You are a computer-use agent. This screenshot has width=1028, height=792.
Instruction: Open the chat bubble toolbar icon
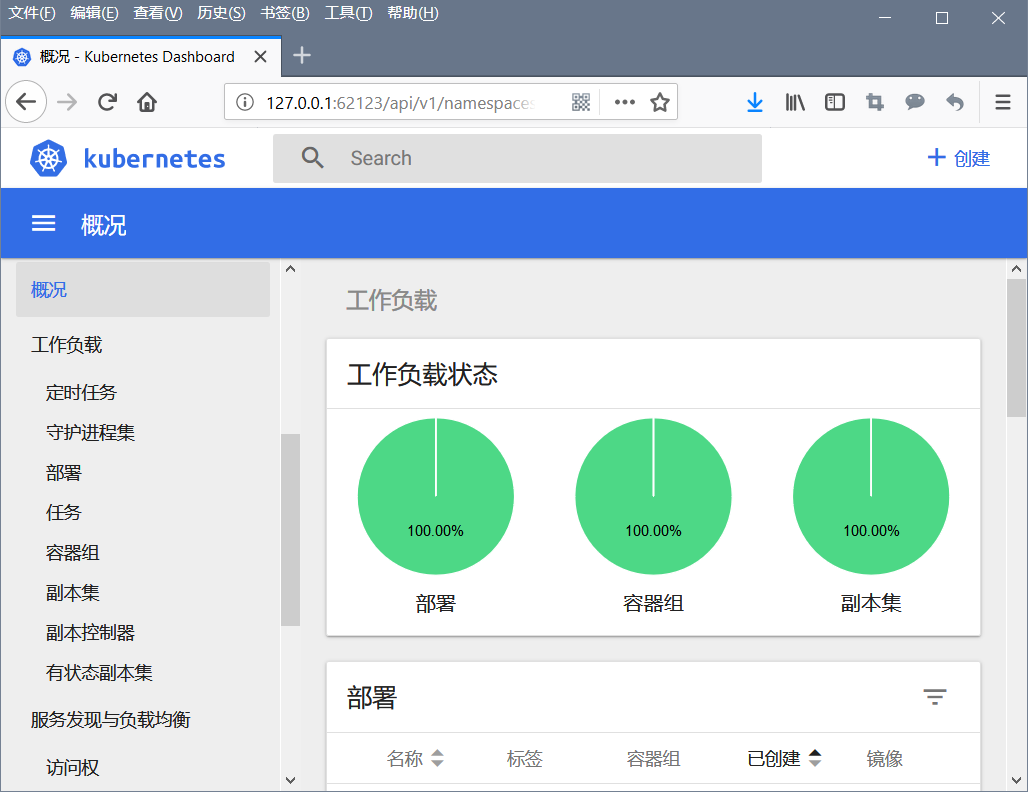[x=915, y=102]
